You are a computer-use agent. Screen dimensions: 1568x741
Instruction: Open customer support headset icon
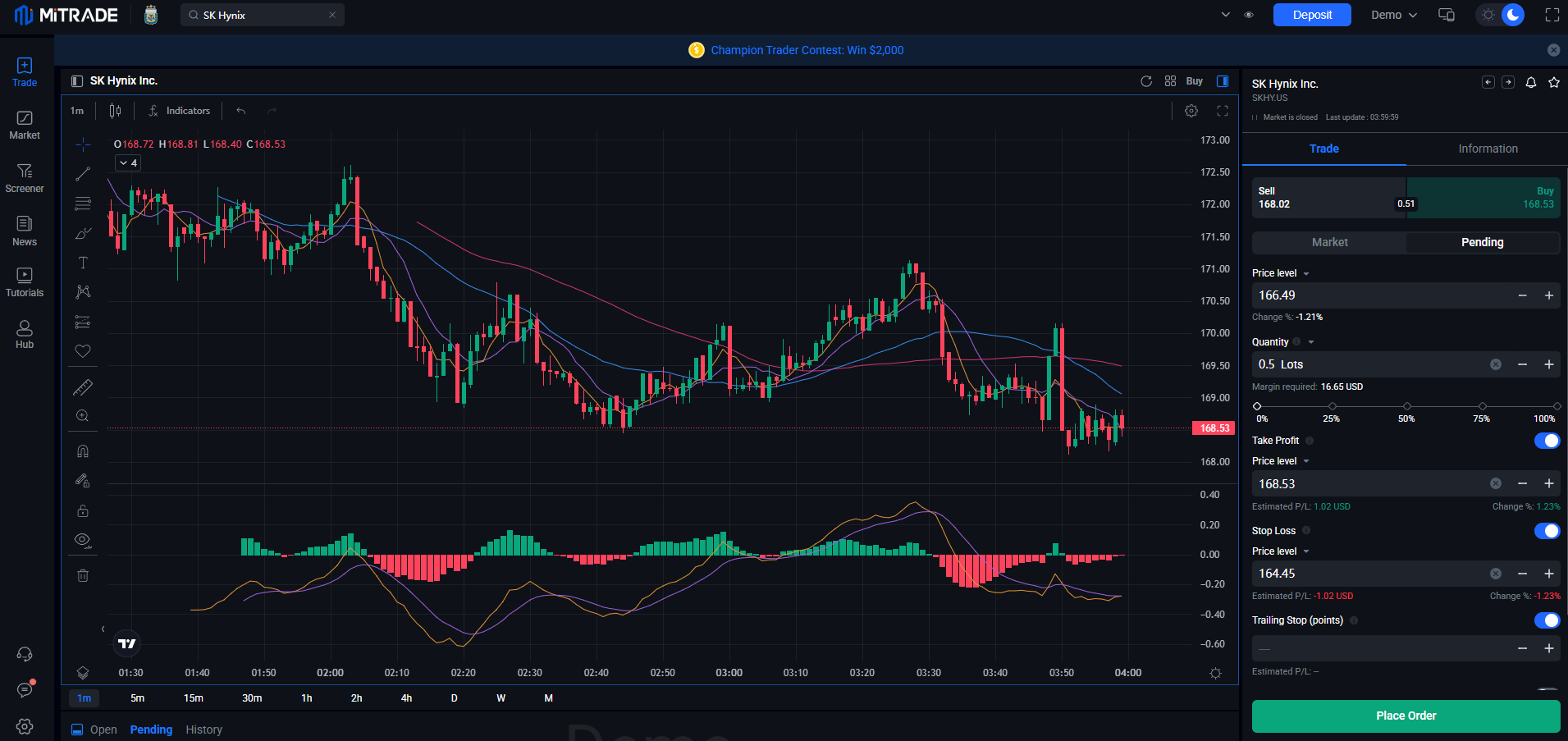point(25,654)
